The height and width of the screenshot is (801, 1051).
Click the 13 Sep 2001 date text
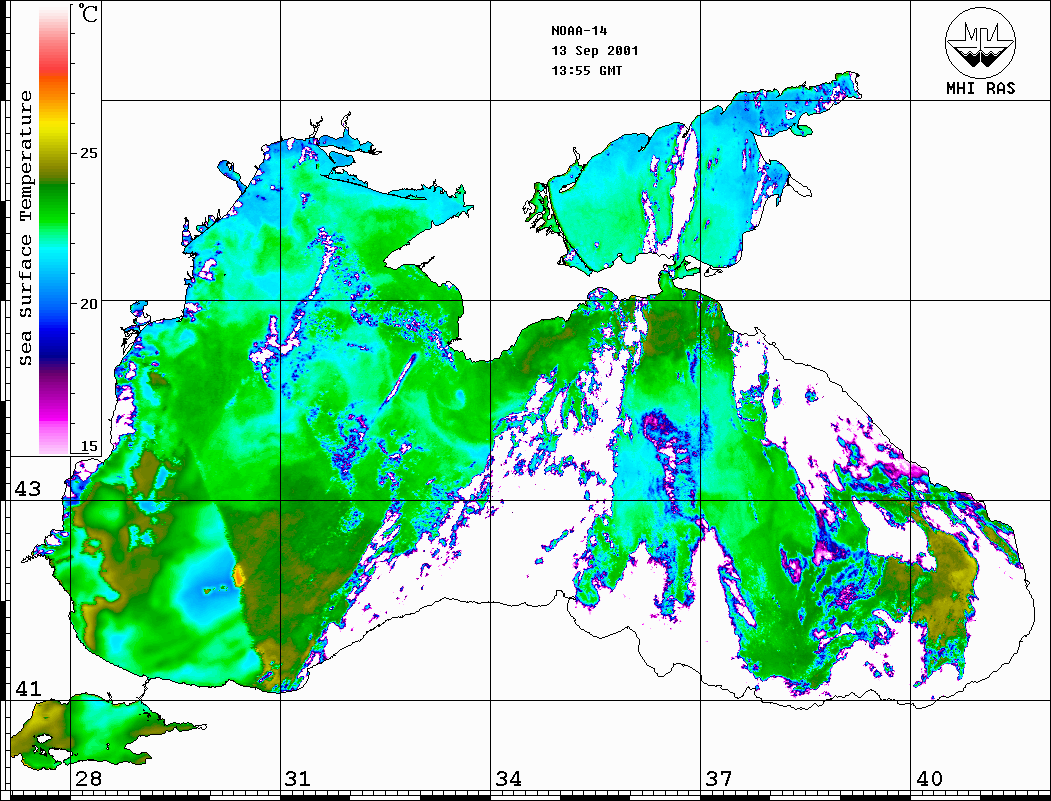[595, 51]
